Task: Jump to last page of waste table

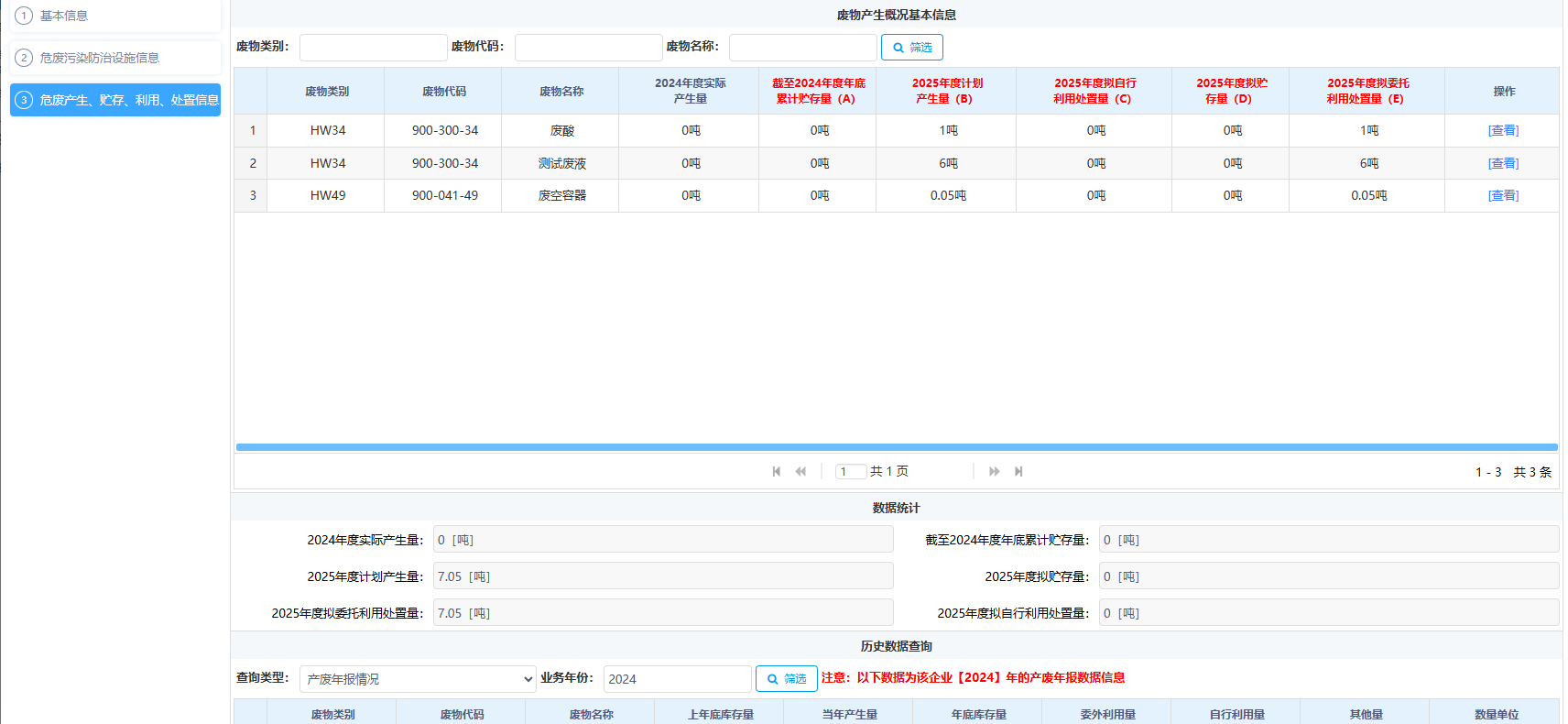Action: coord(1018,471)
